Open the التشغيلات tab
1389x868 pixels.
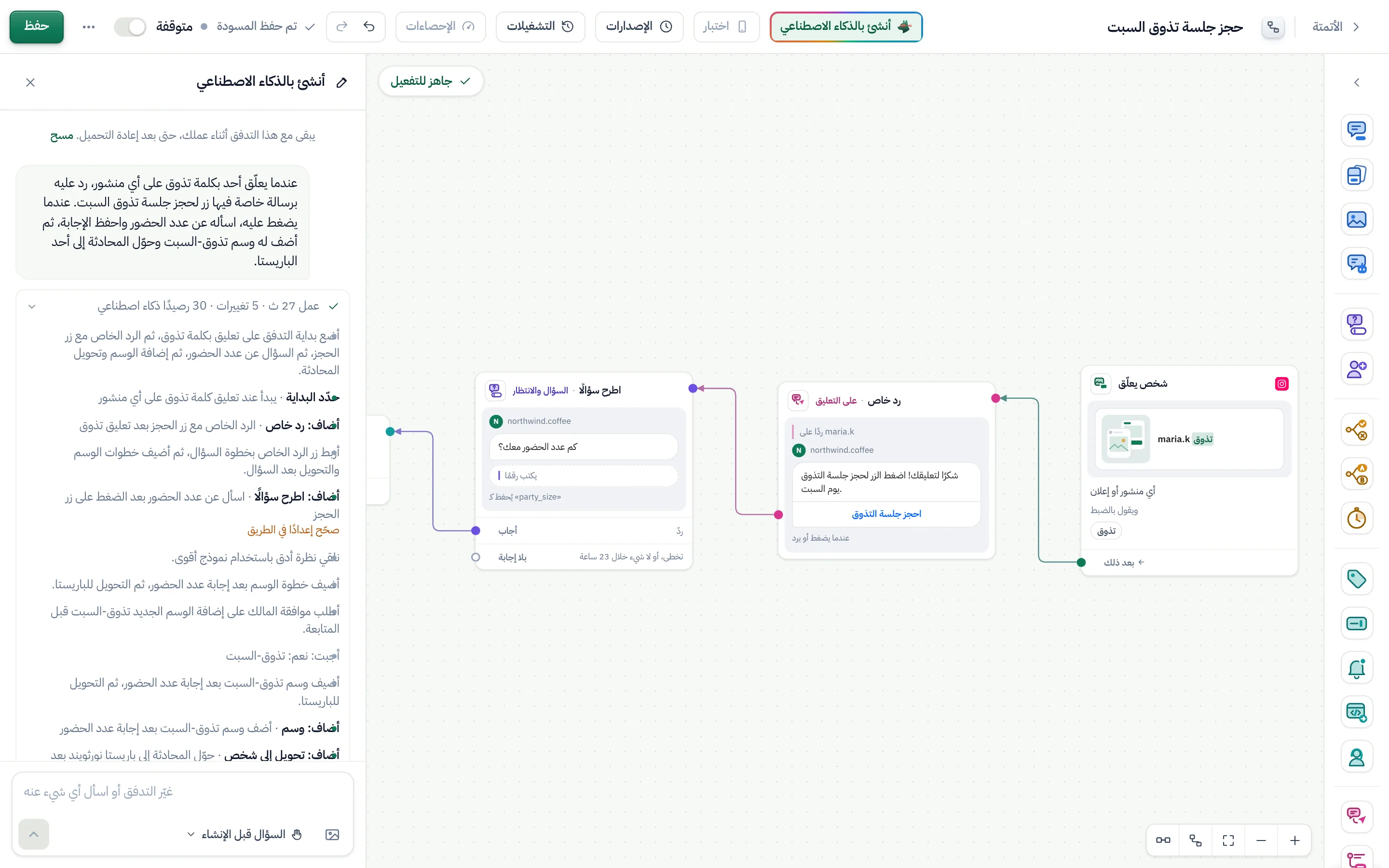pos(540,27)
